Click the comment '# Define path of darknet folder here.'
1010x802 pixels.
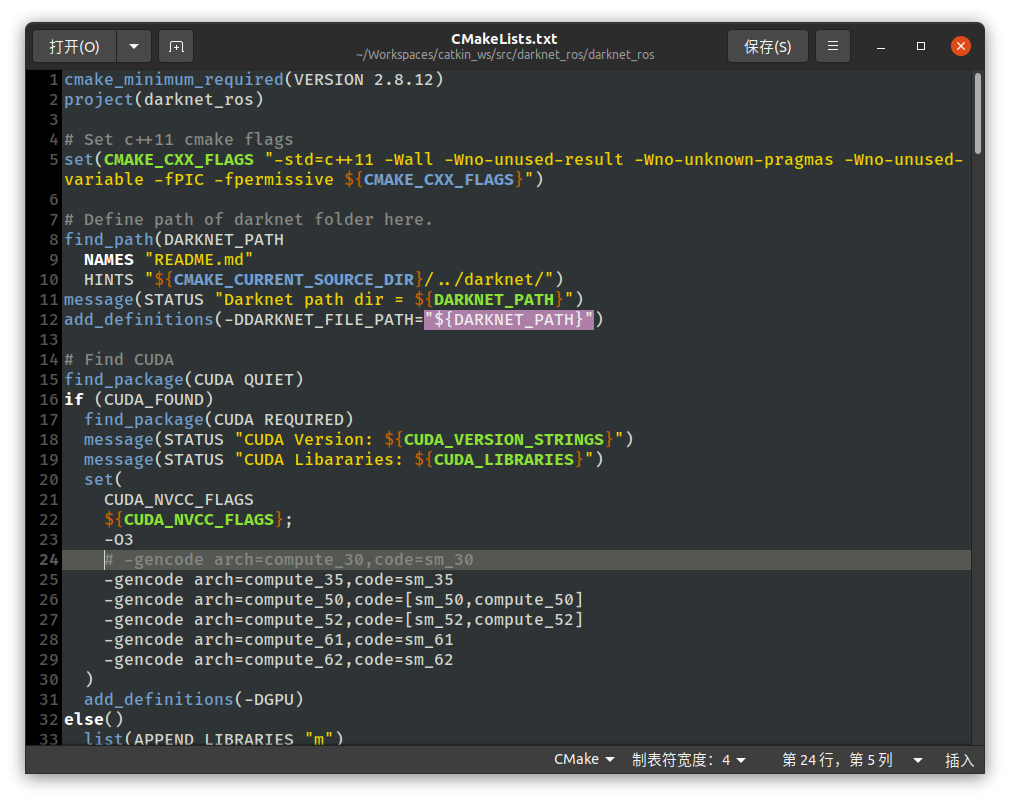point(248,219)
